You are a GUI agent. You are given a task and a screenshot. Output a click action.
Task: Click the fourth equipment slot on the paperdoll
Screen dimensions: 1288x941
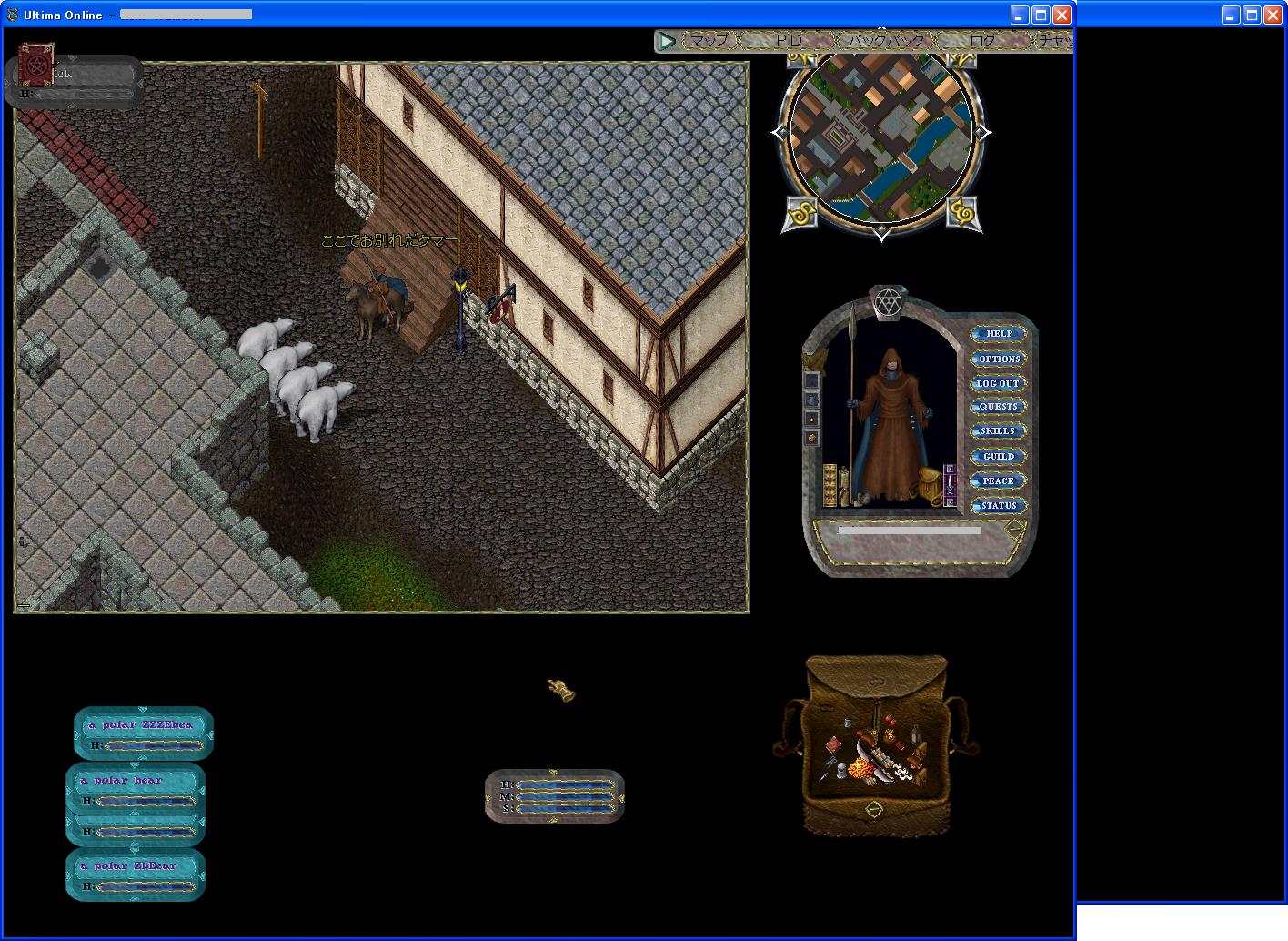pos(811,438)
